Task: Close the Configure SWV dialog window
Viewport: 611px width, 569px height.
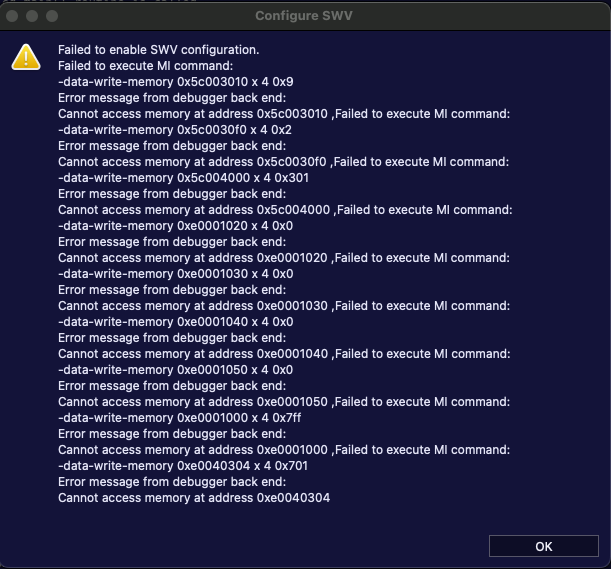Action: point(14,16)
